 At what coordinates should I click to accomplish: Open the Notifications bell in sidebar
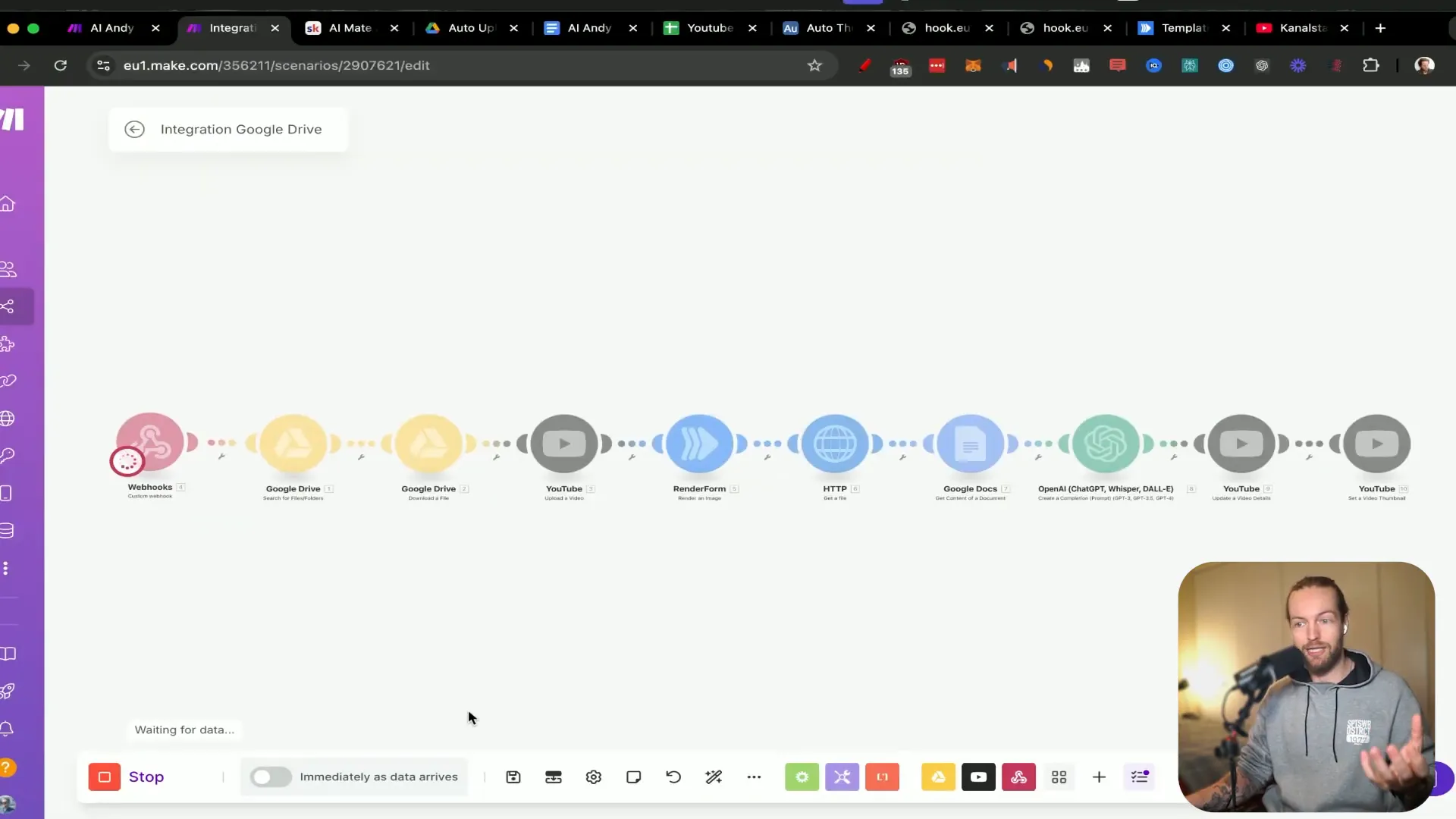(x=7, y=729)
